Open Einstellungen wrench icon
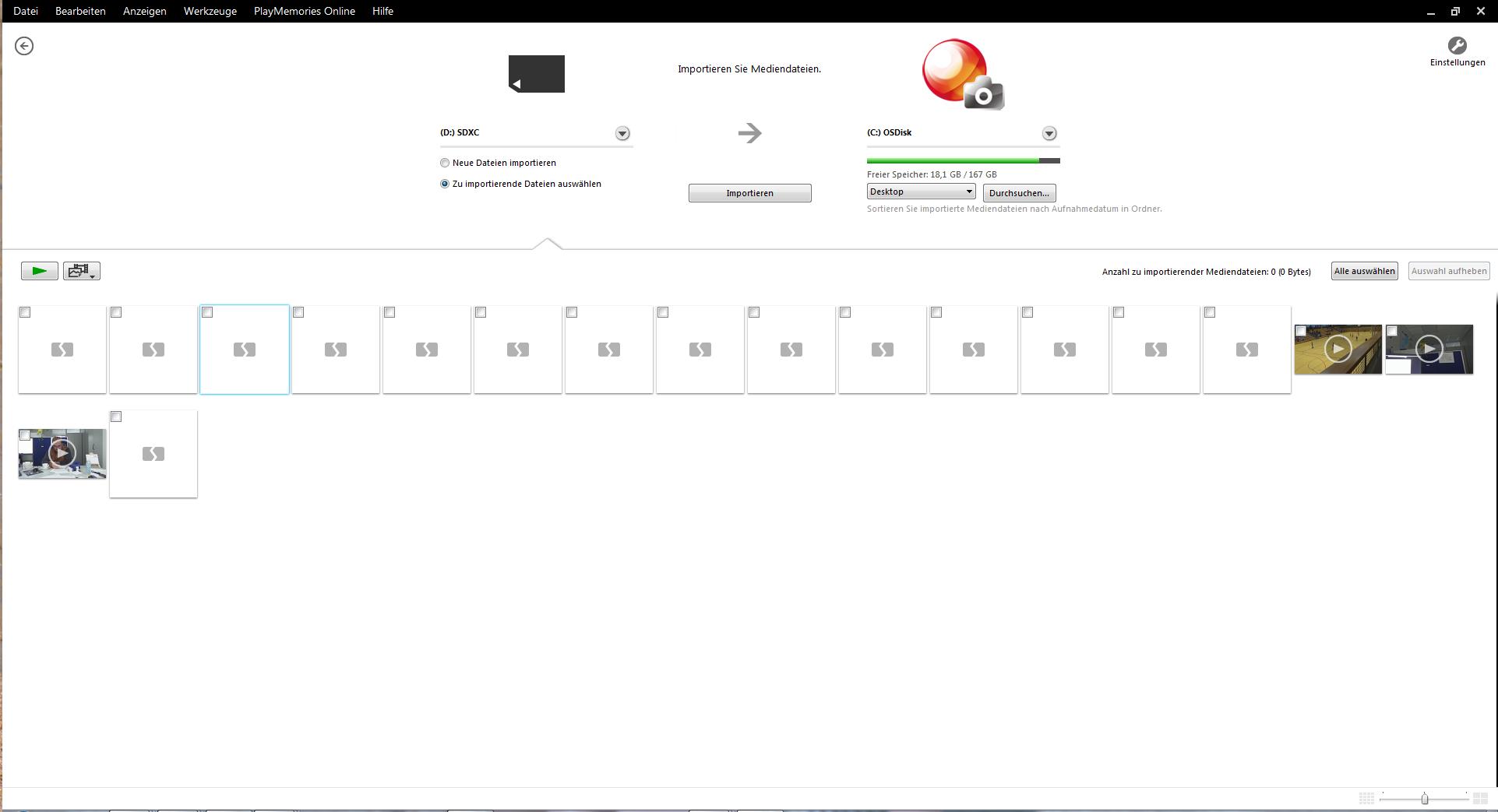Screen dimensions: 1498x812 tap(1457, 46)
